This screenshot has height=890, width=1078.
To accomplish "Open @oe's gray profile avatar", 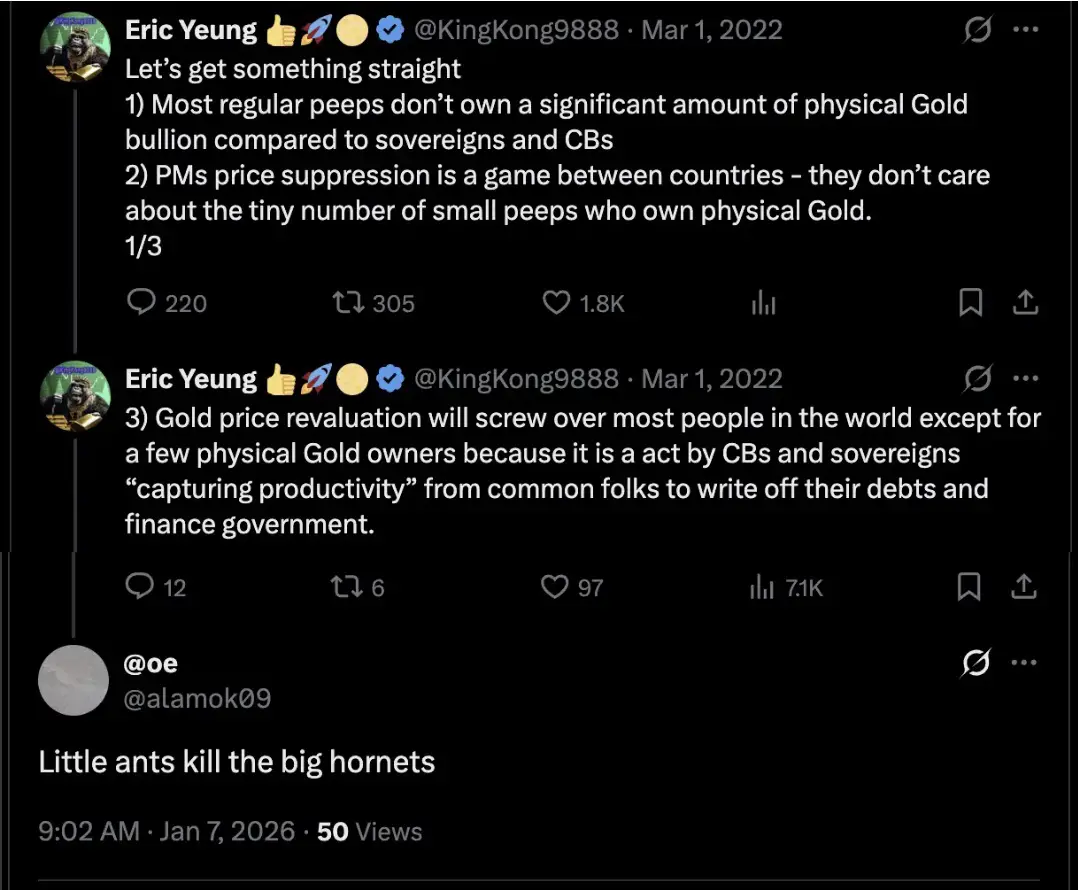I will click(x=72, y=680).
